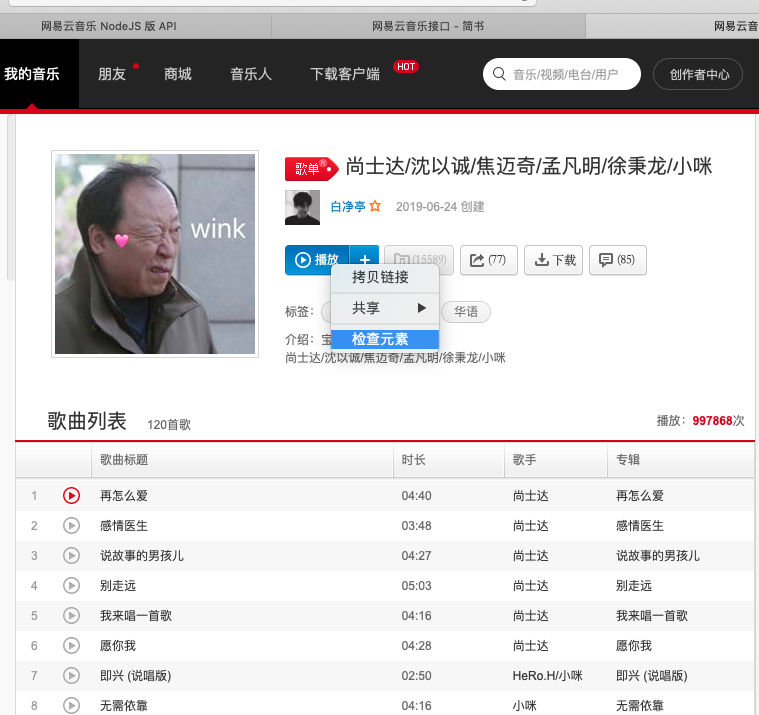Image resolution: width=759 pixels, height=715 pixels.
Task: Open artist HeRo.H/小咪 in row 7
Action: point(547,676)
